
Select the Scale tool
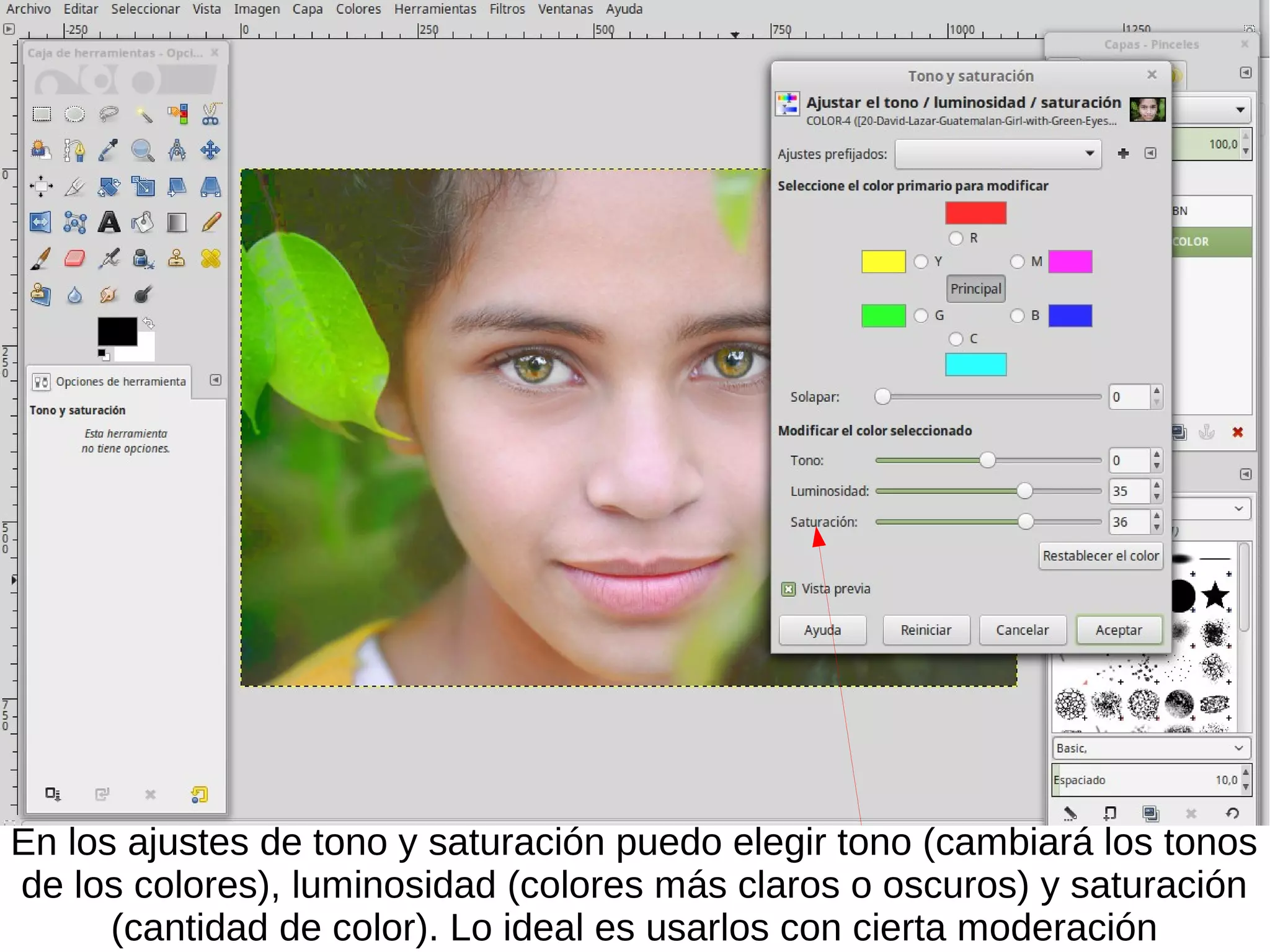pyautogui.click(x=143, y=186)
